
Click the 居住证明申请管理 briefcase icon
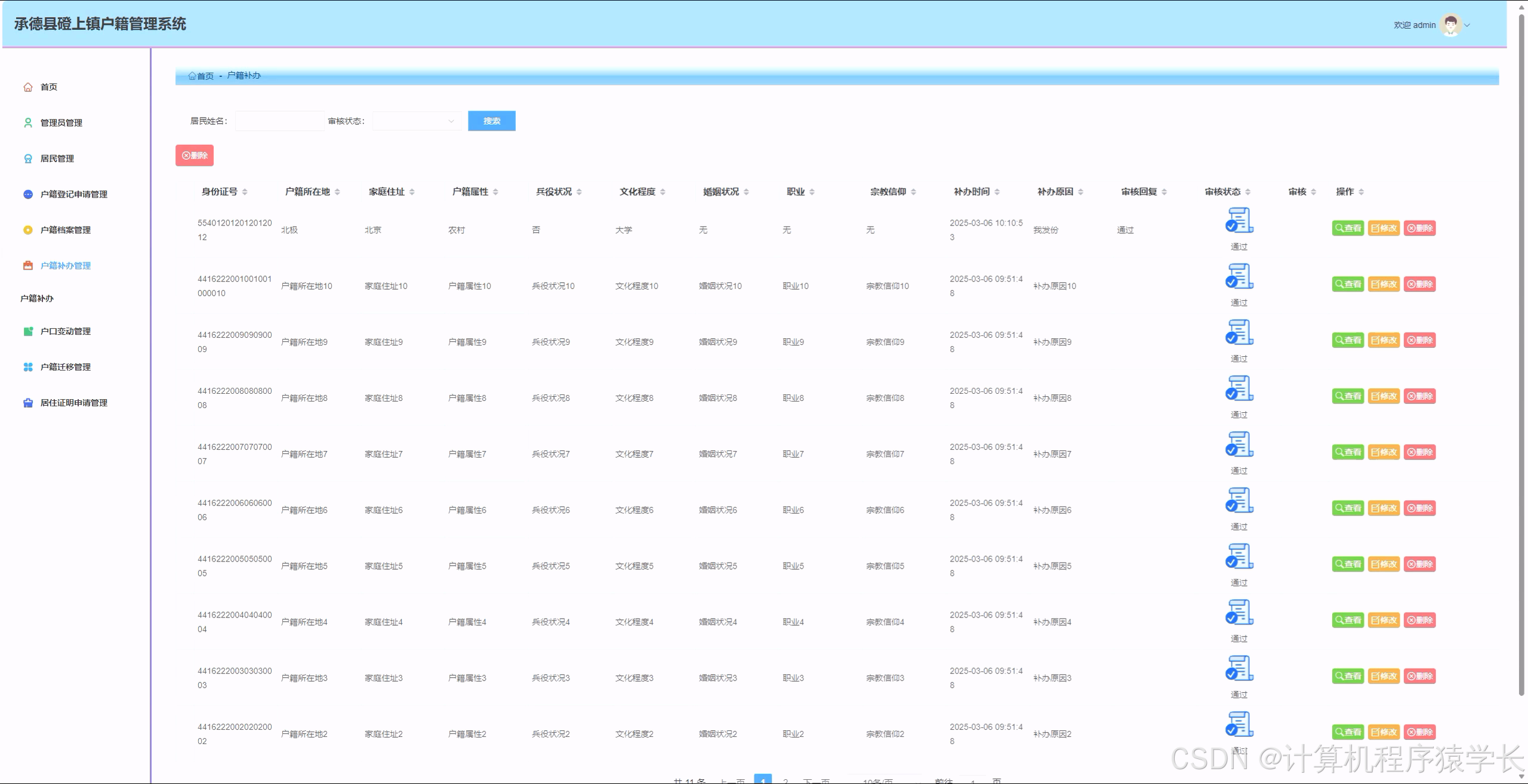tap(28, 403)
